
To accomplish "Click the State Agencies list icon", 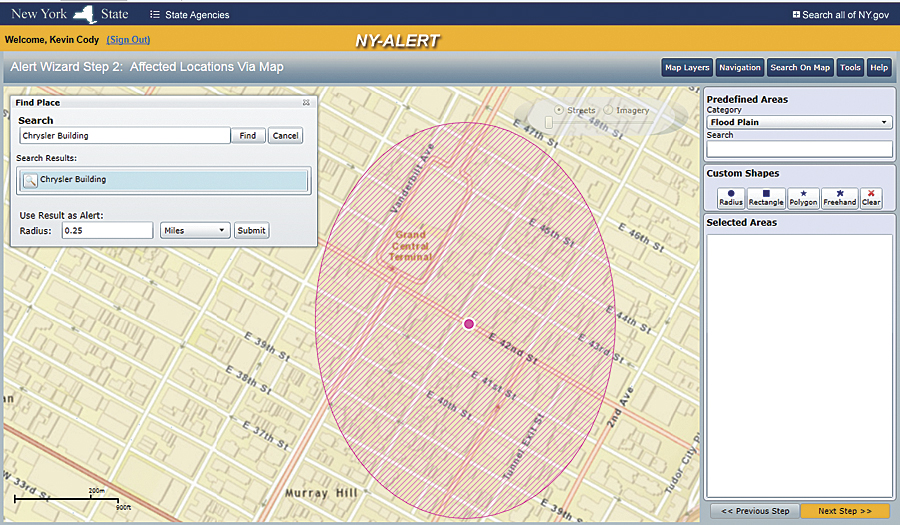I will tap(154, 14).
